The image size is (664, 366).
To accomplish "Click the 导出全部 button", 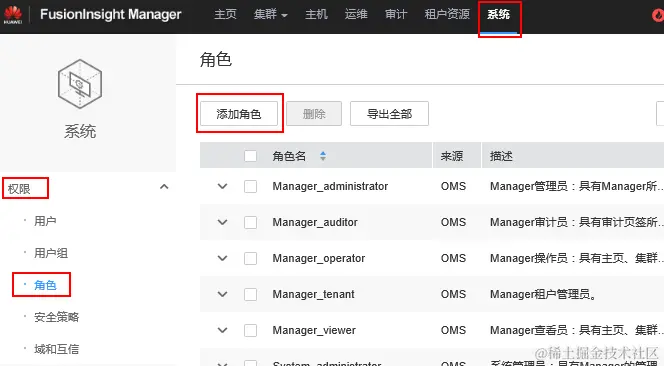I will (389, 114).
